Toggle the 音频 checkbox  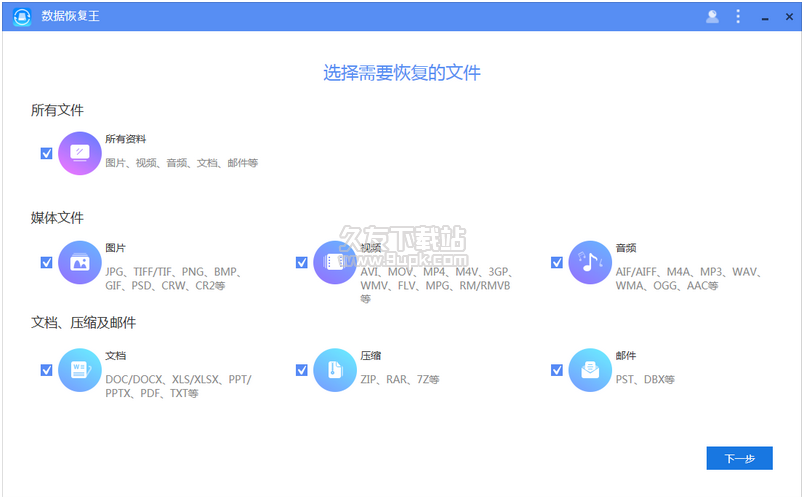557,262
